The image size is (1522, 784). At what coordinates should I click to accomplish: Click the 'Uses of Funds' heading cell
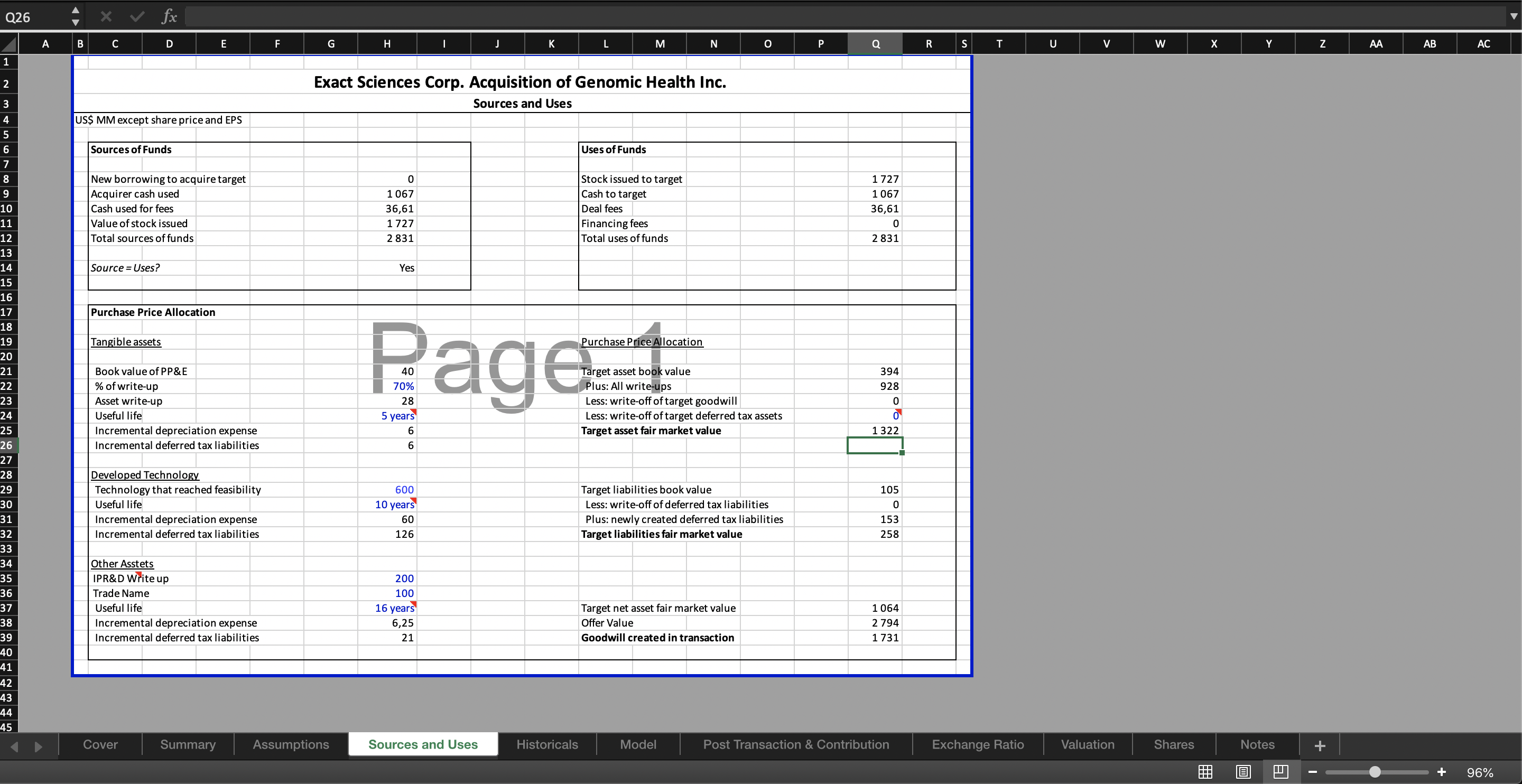[613, 150]
